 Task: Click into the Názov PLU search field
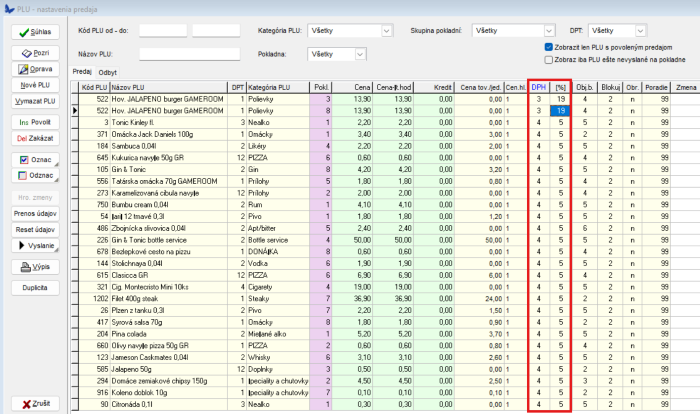(x=189, y=54)
